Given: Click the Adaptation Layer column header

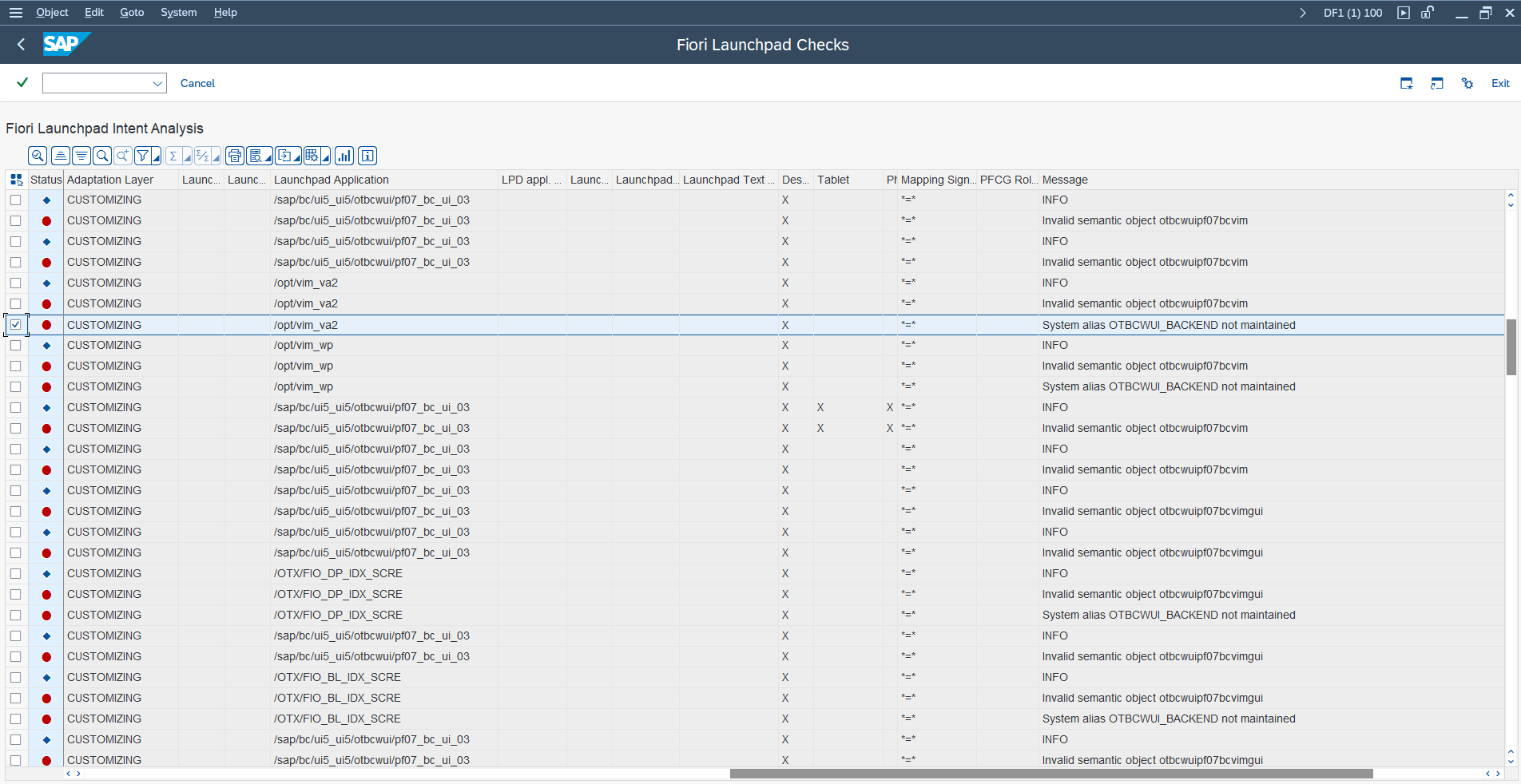Looking at the screenshot, I should click(121, 180).
